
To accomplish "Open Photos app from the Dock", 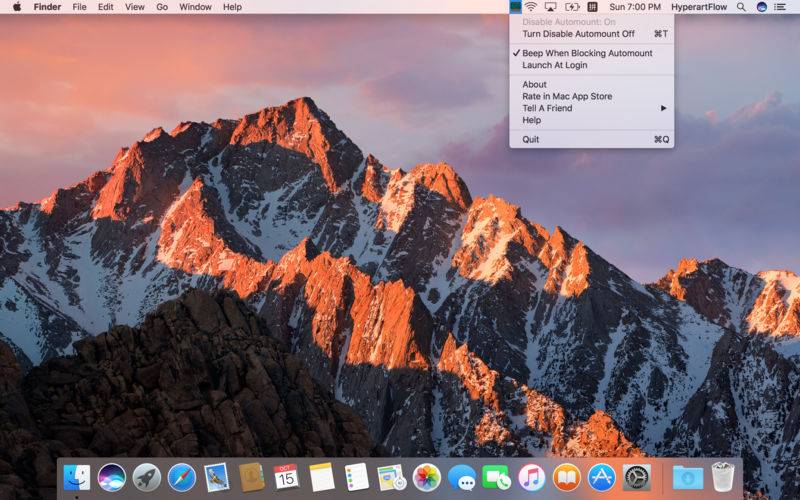I will 427,477.
